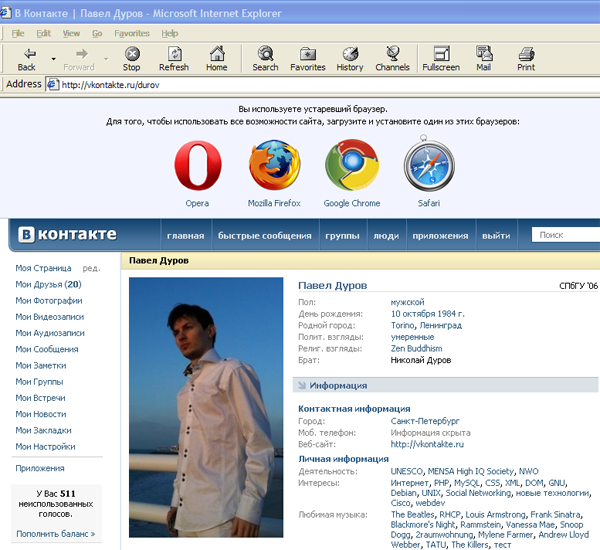Open Back button history dropdown arrow
The width and height of the screenshot is (600, 550).
tap(54, 59)
